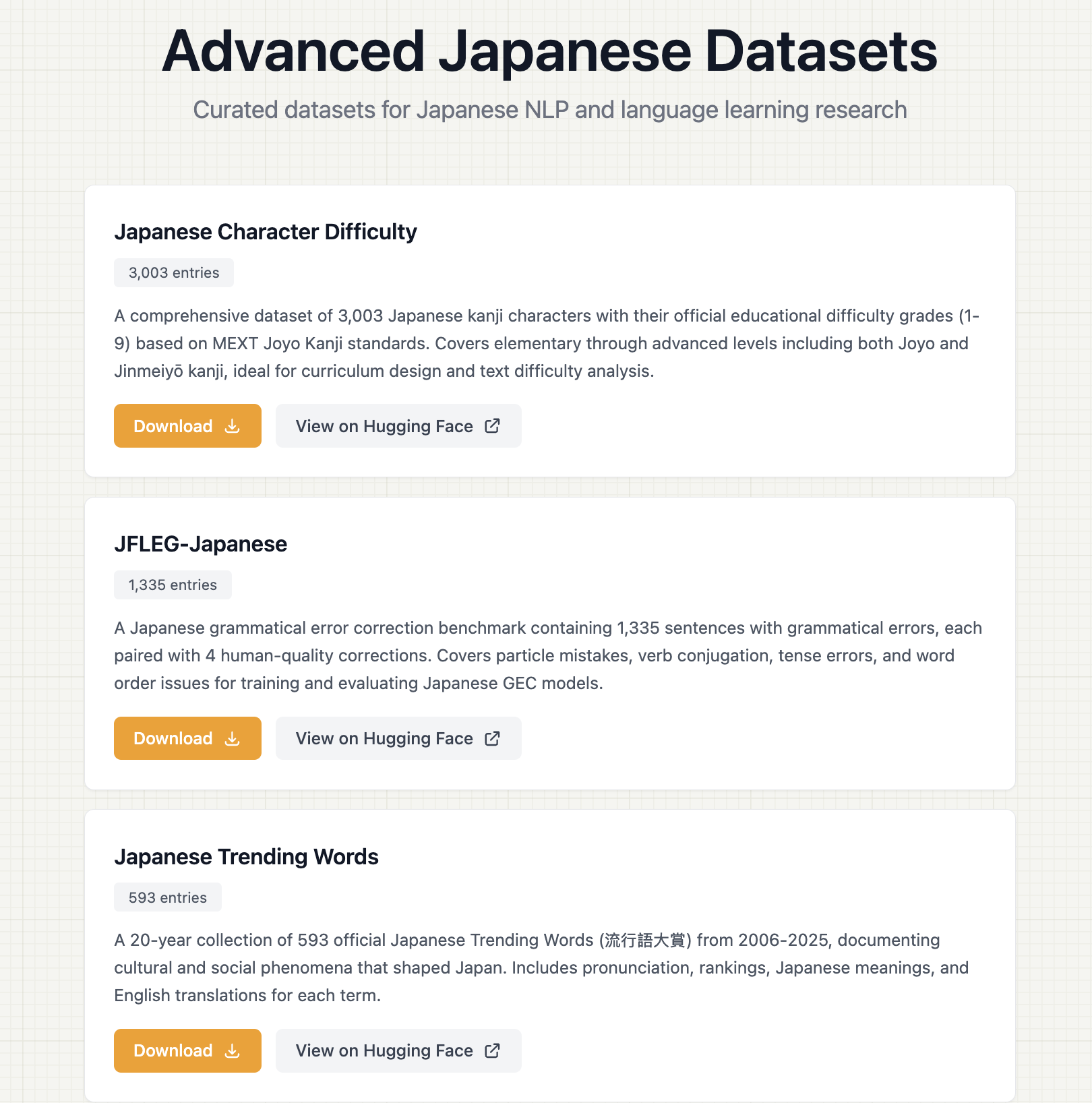Select the JFLEG-Japanese heading
Image resolution: width=1092 pixels, height=1103 pixels.
[x=200, y=544]
